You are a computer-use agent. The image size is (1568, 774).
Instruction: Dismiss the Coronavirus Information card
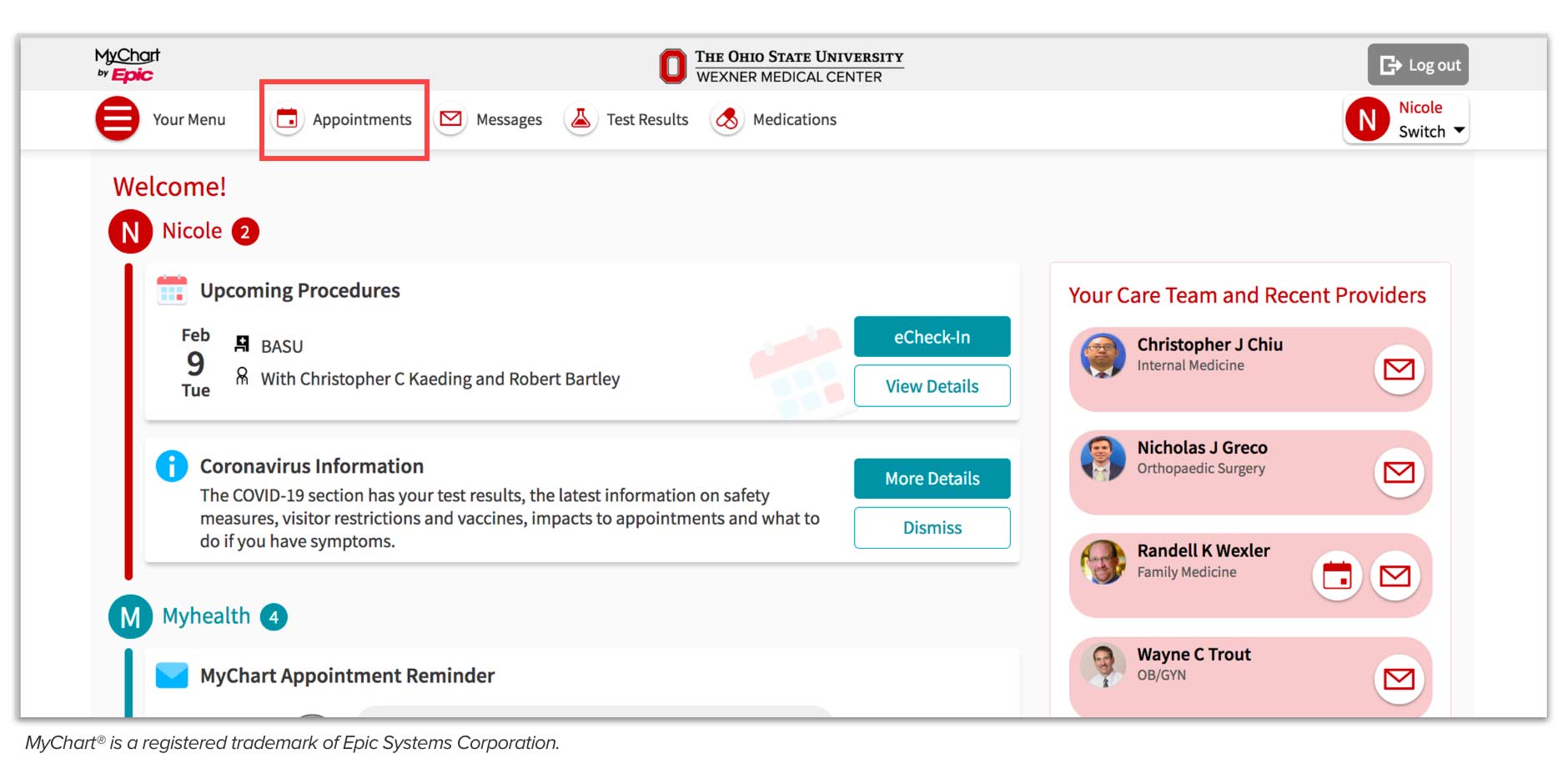coord(932,528)
